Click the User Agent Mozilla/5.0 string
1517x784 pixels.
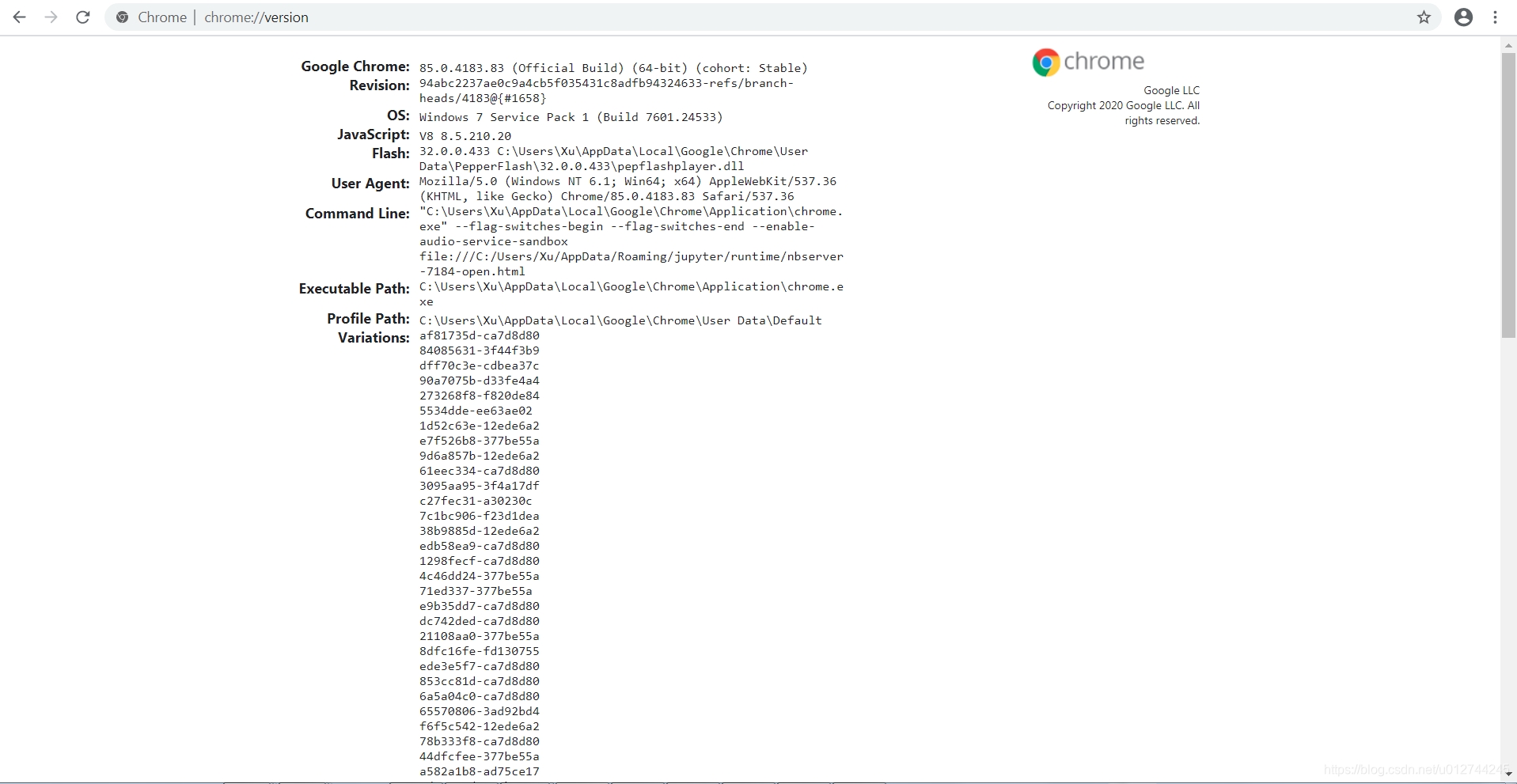click(x=628, y=189)
